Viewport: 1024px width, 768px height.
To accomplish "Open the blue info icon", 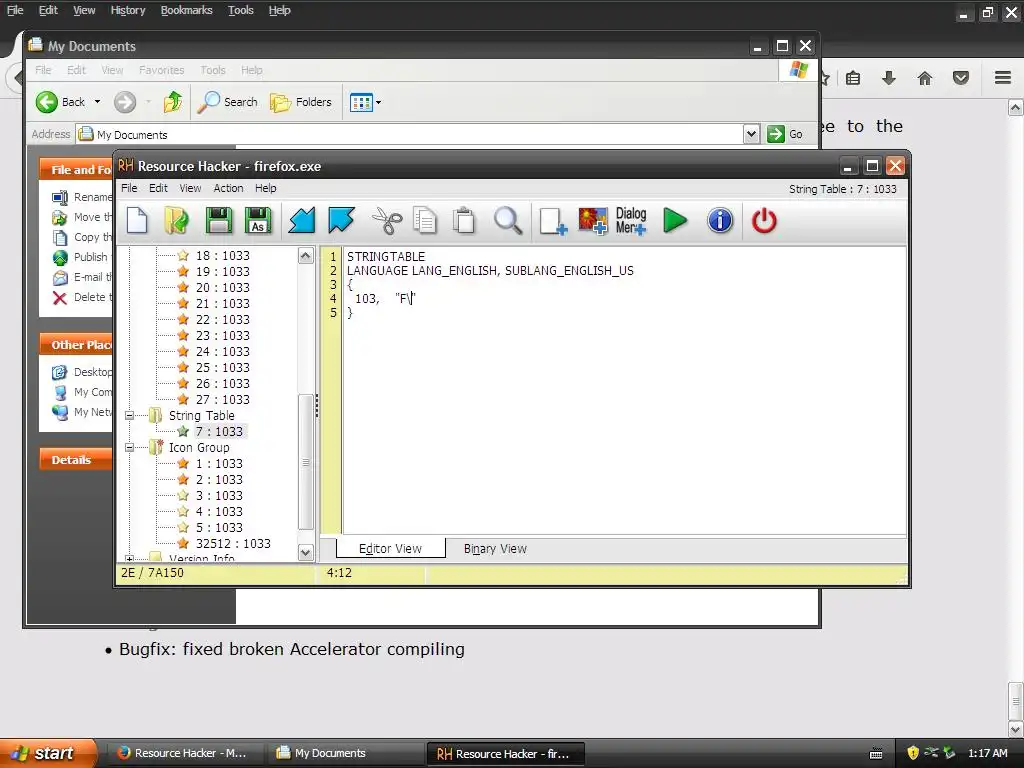I will click(720, 221).
